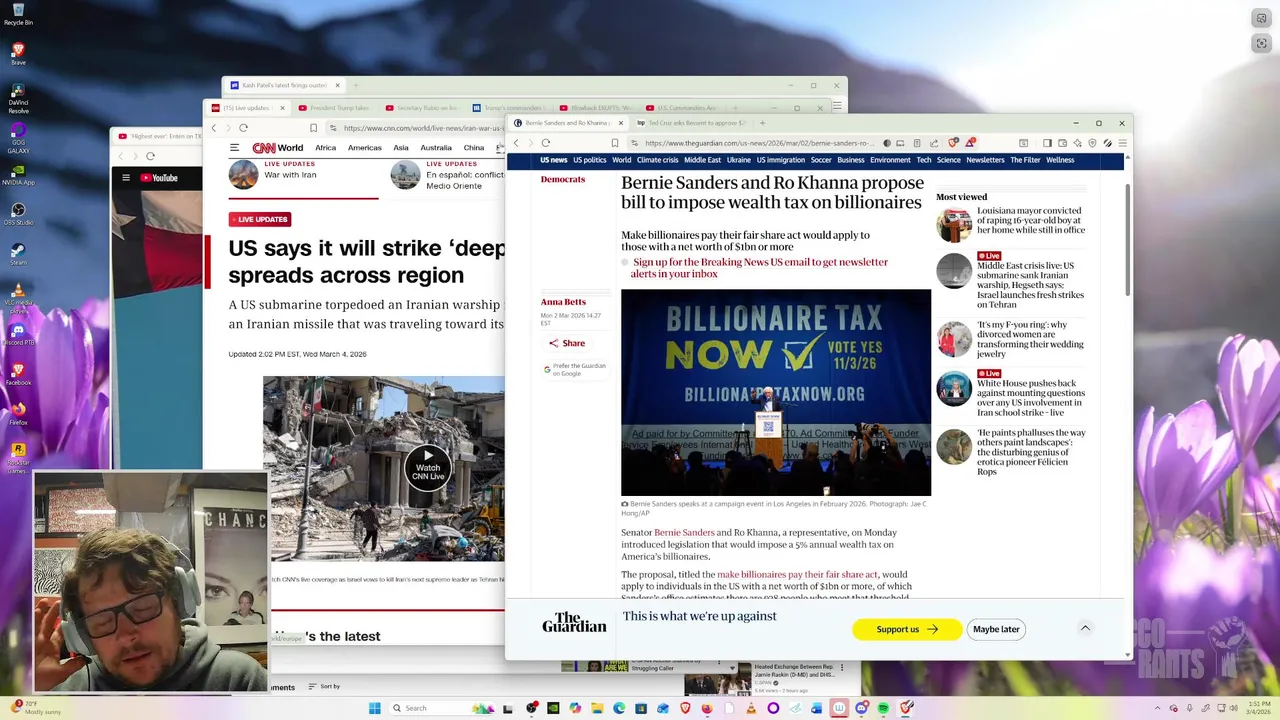This screenshot has height=720, width=1280.
Task: Play the Watch CNN Live video
Action: click(428, 468)
